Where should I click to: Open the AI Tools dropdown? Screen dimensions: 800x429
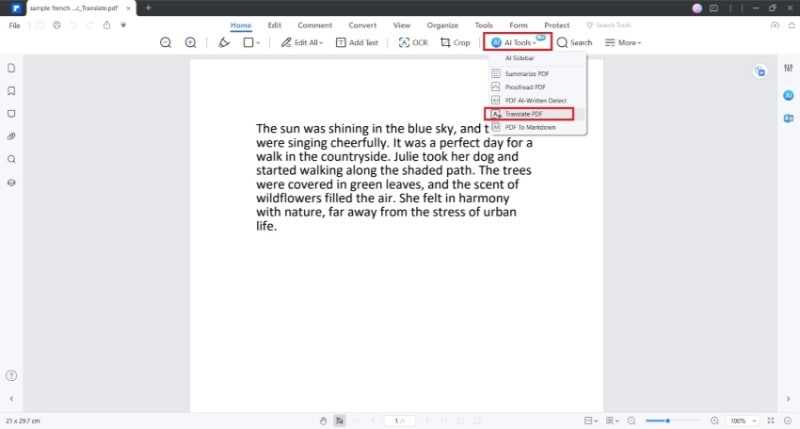517,42
